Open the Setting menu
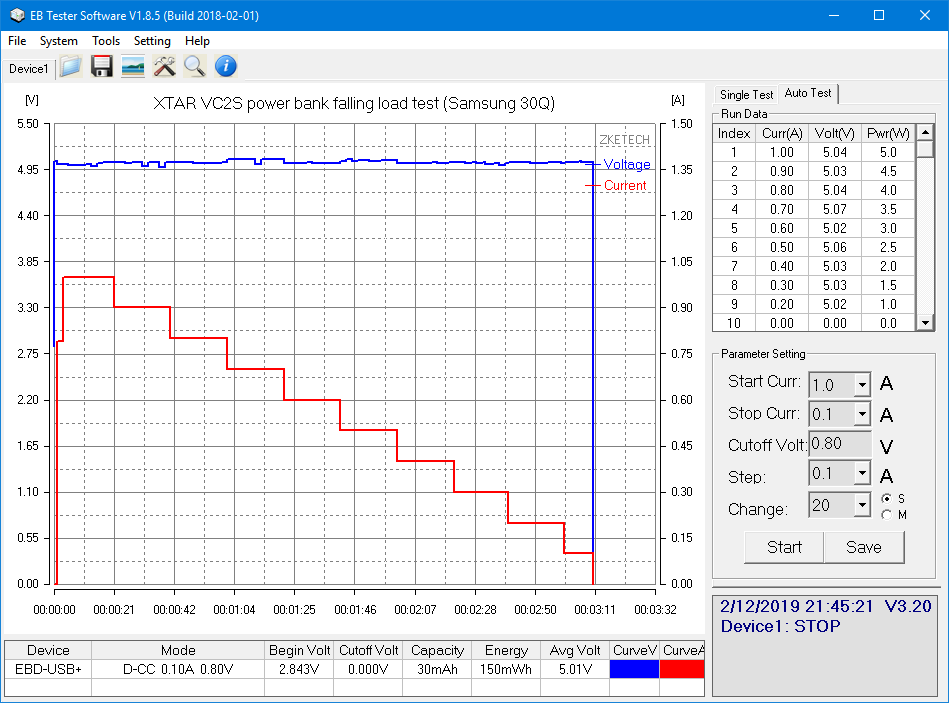949x703 pixels. tap(152, 41)
